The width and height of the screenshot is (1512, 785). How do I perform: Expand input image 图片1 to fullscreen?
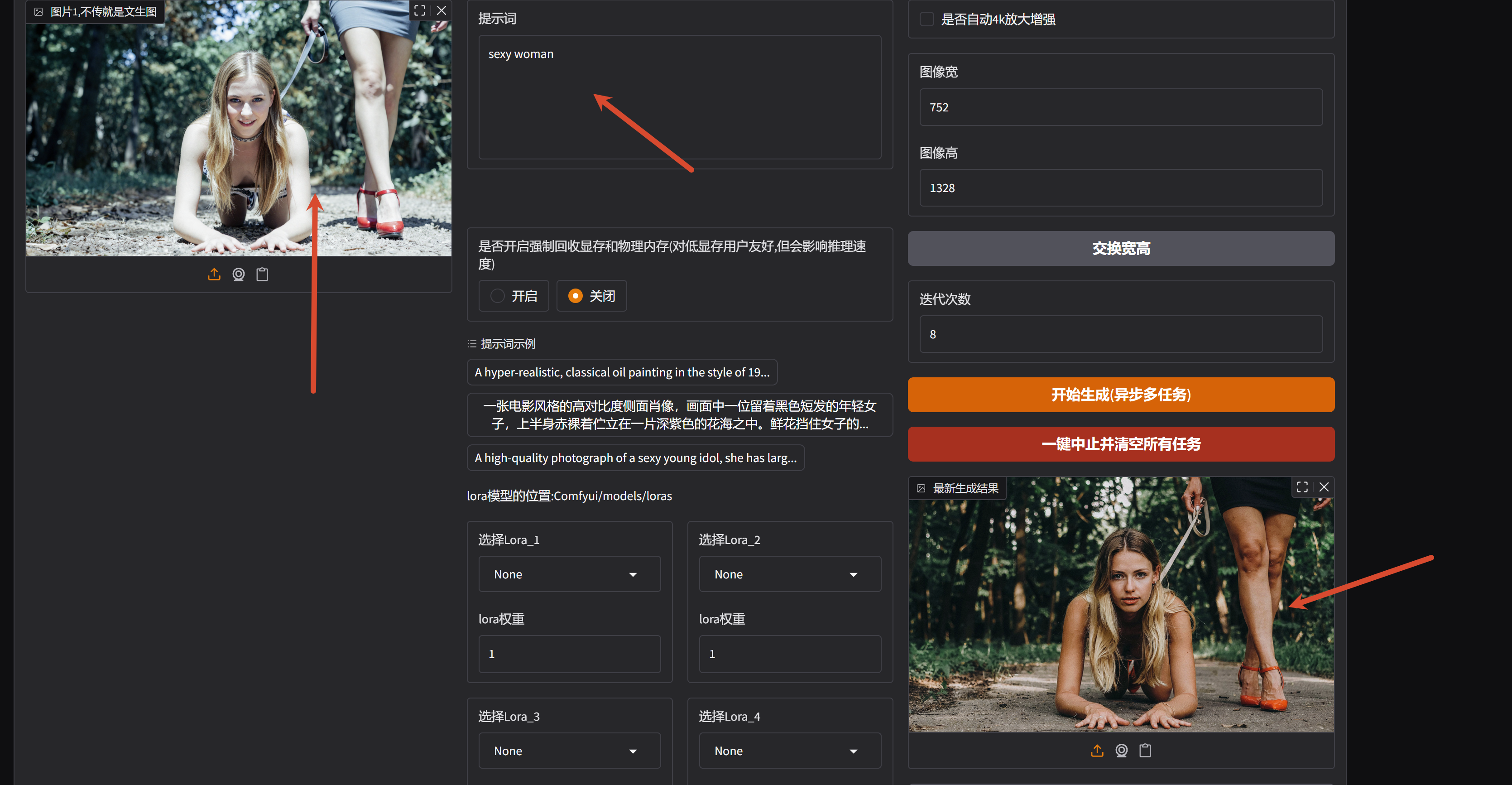[420, 10]
